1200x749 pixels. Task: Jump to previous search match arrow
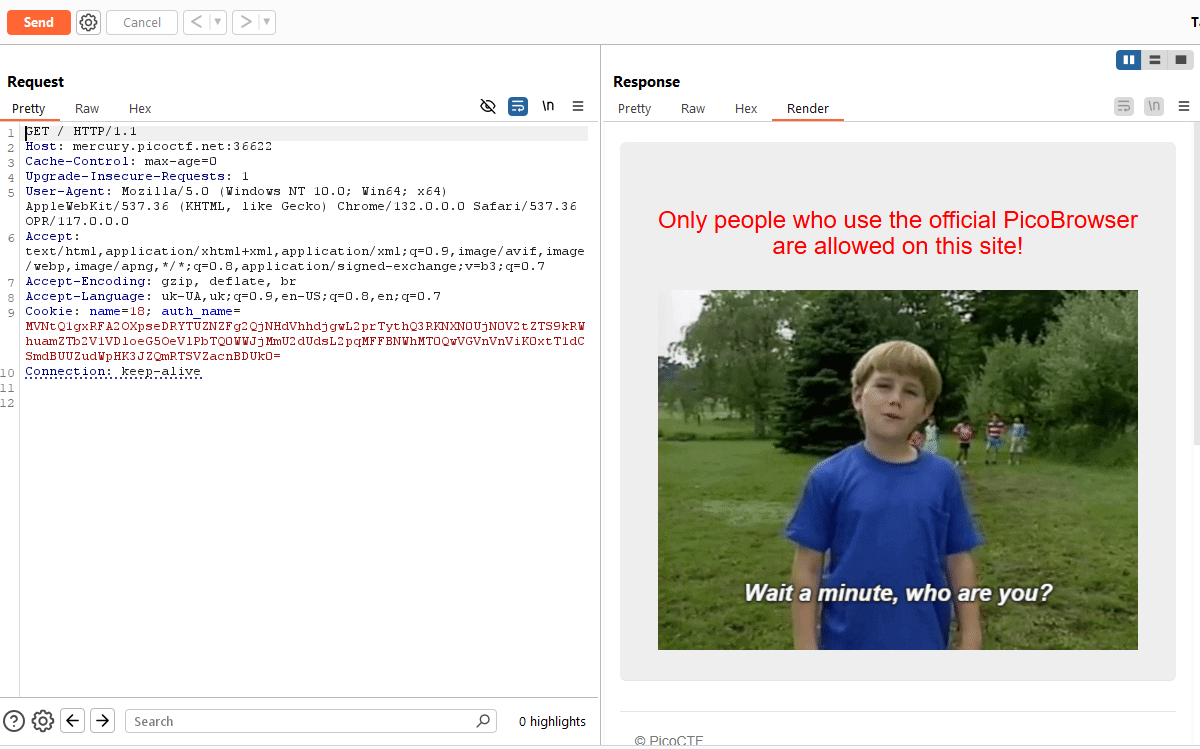(72, 721)
